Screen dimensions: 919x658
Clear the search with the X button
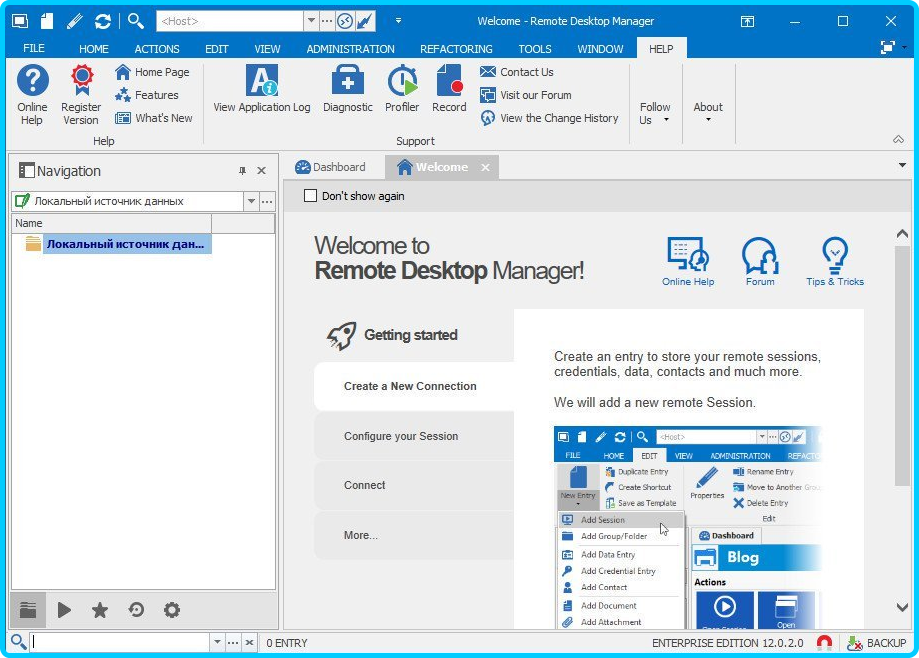(x=249, y=642)
